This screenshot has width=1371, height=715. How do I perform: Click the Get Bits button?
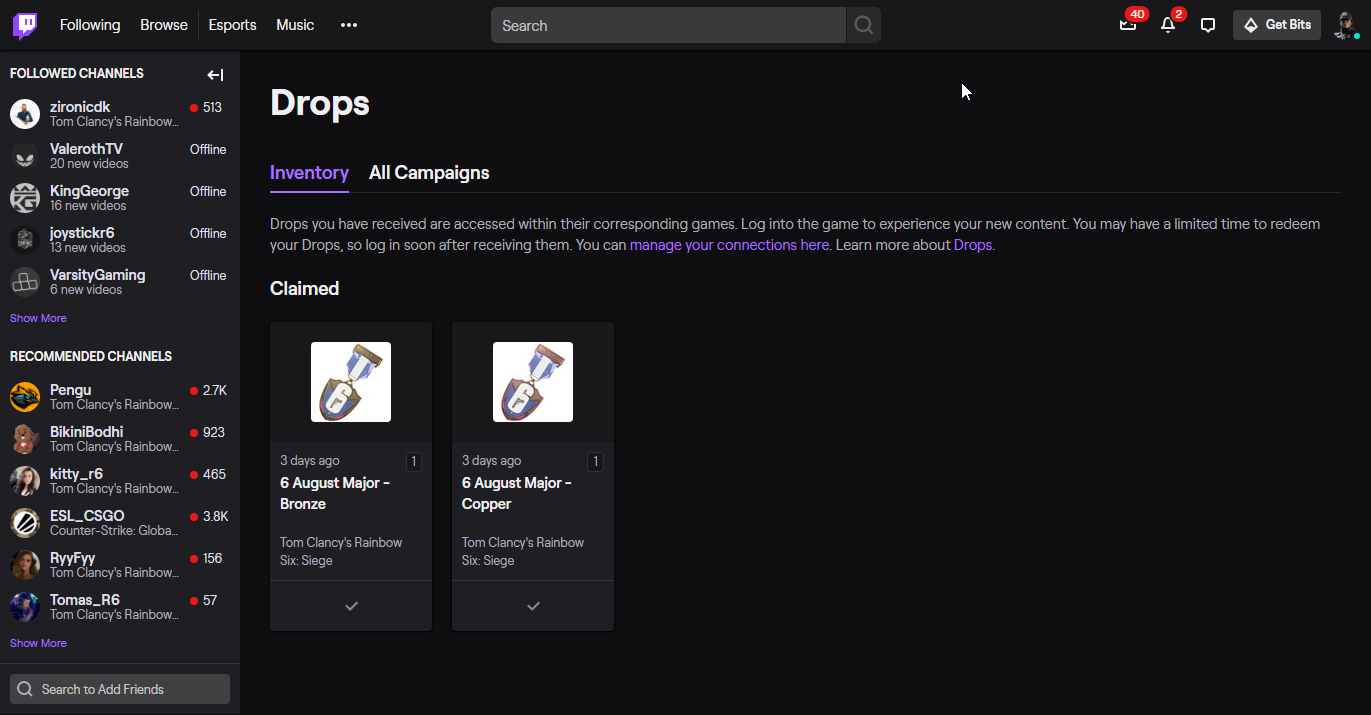pos(1277,25)
